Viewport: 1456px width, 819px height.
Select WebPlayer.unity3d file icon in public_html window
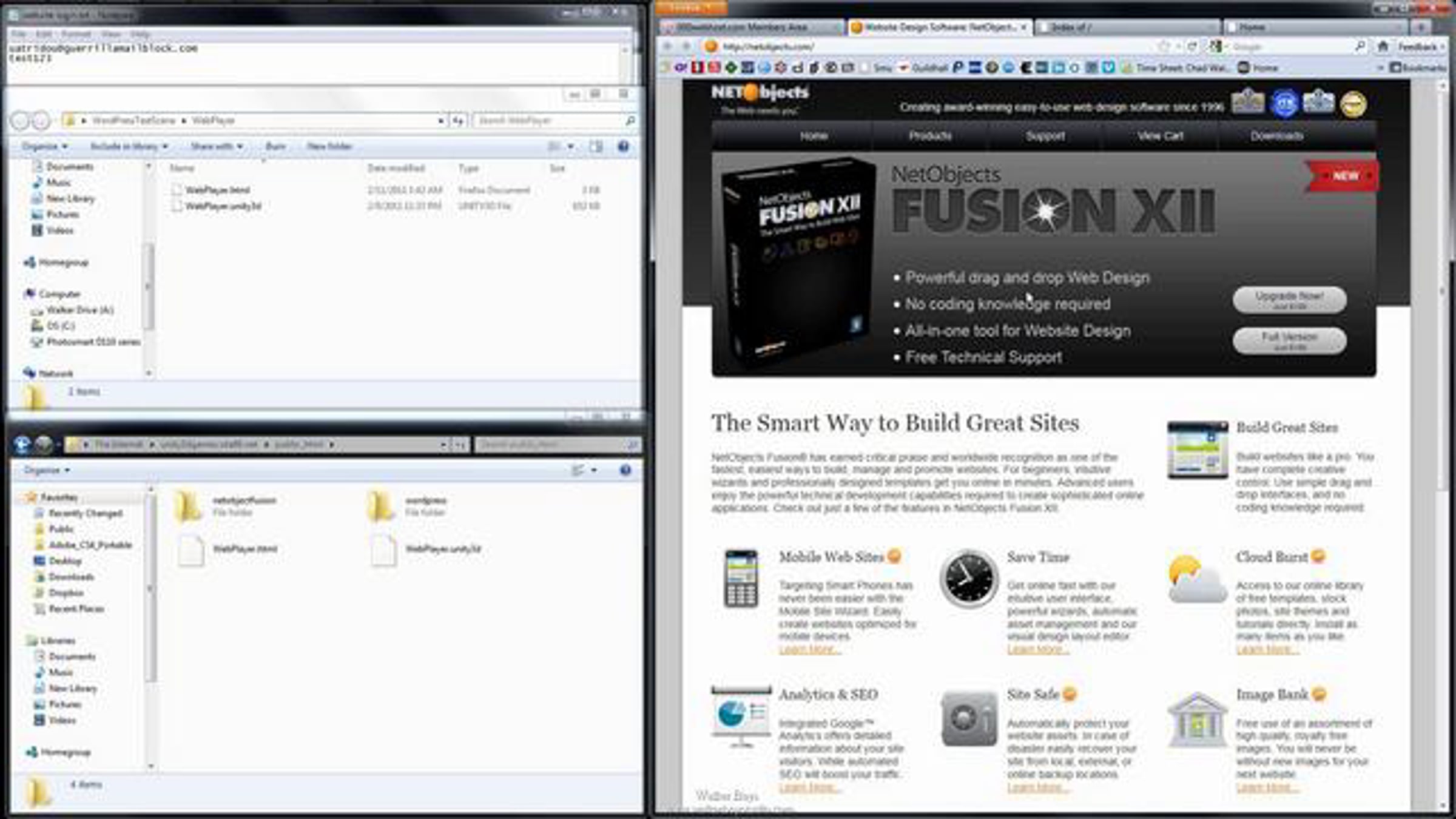coord(383,550)
